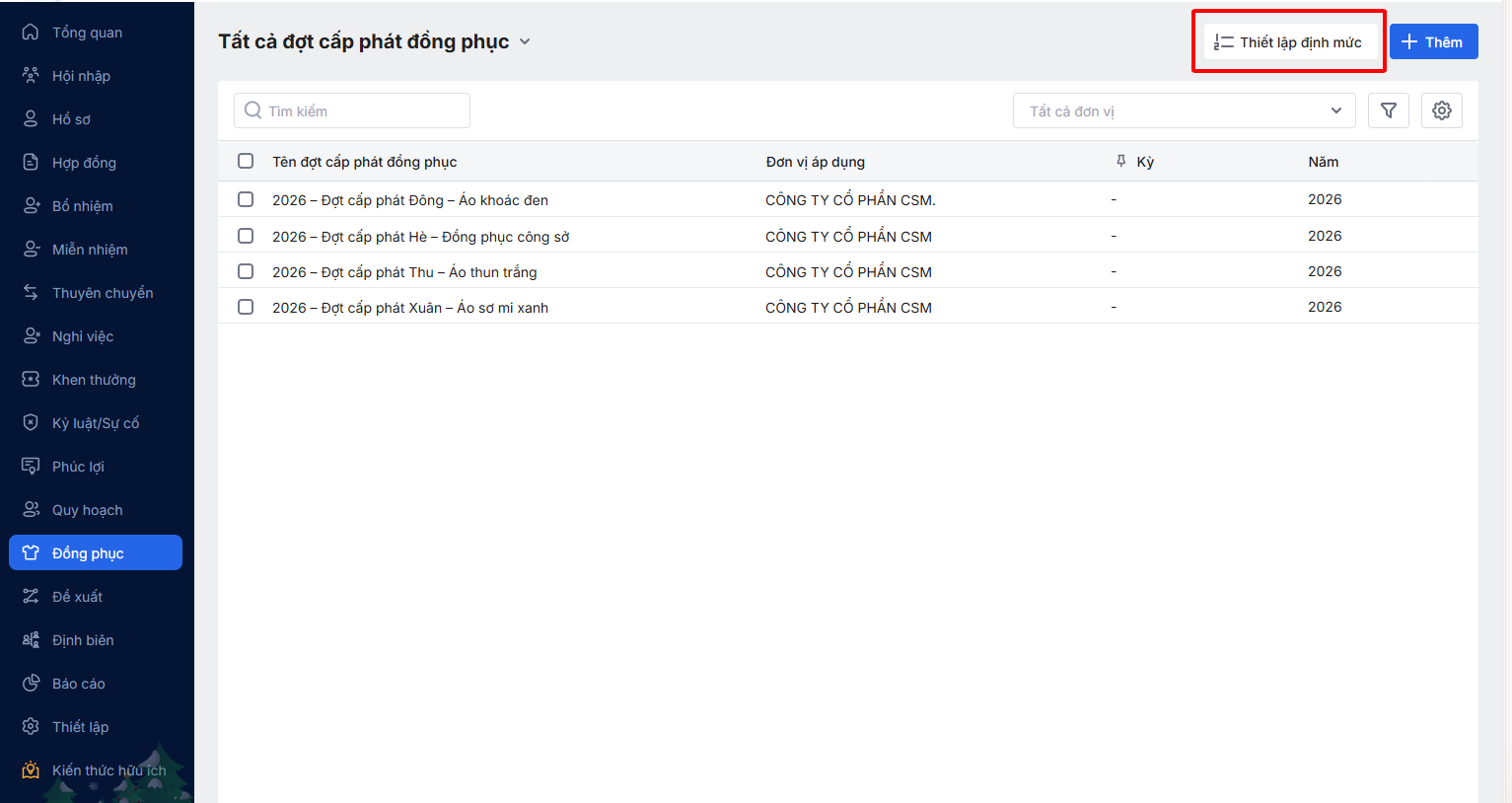This screenshot has height=803, width=1512.
Task: Click the Khen thưởng sidebar icon
Action: tap(31, 379)
